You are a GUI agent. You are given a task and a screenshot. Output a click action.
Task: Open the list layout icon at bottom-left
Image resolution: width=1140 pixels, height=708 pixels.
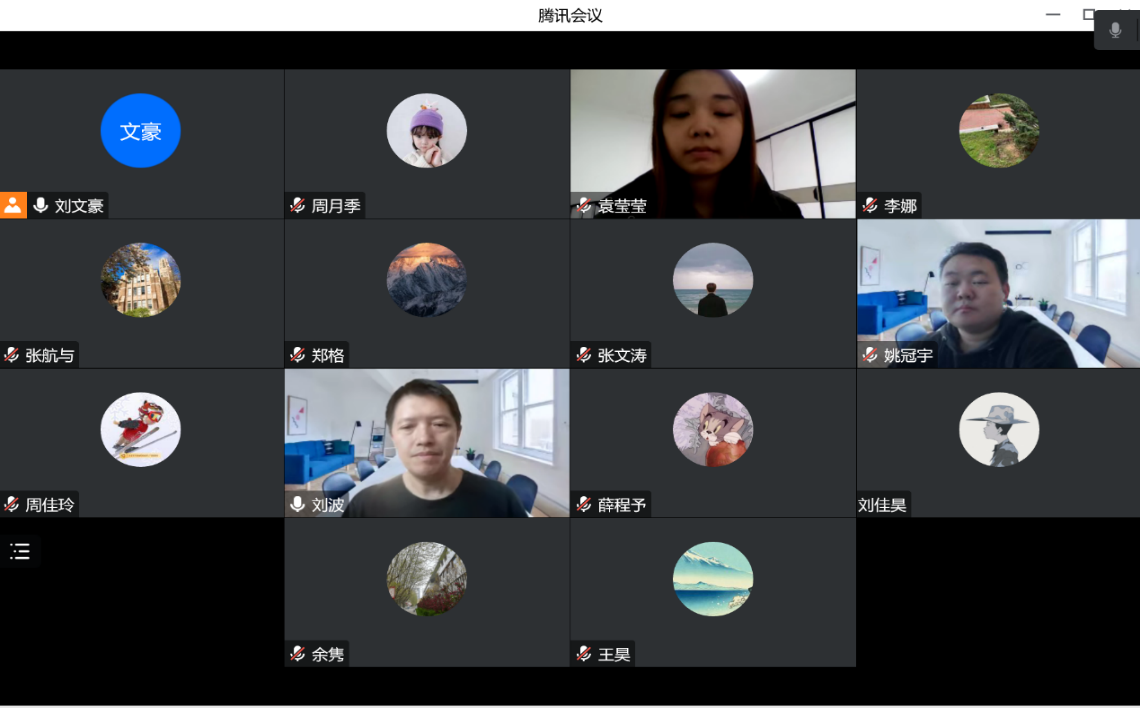[20, 551]
